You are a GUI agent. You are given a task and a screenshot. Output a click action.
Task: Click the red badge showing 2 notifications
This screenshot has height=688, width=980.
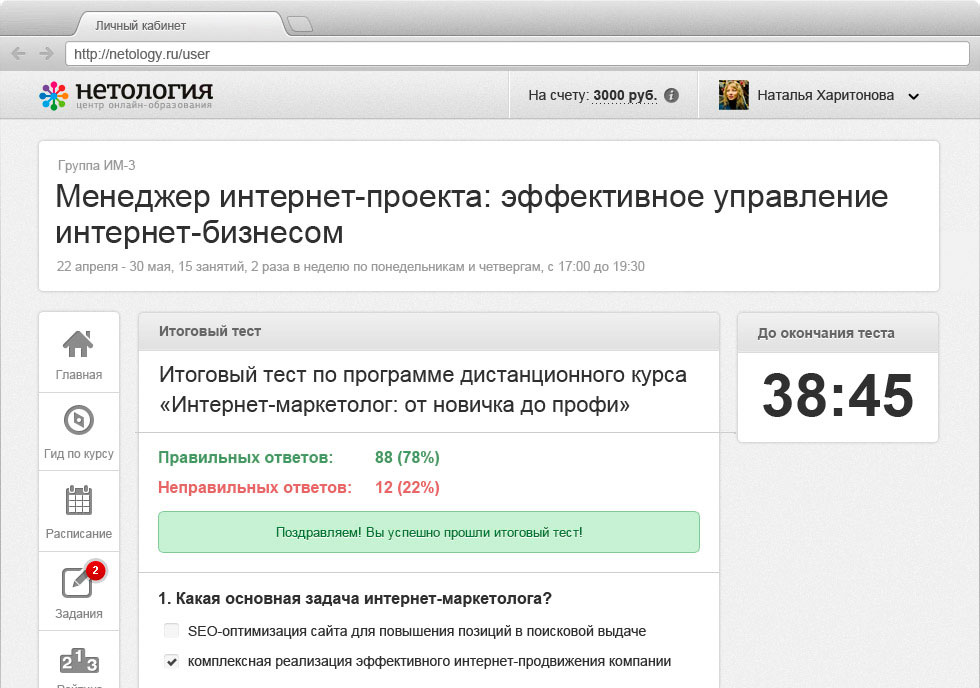[x=95, y=570]
